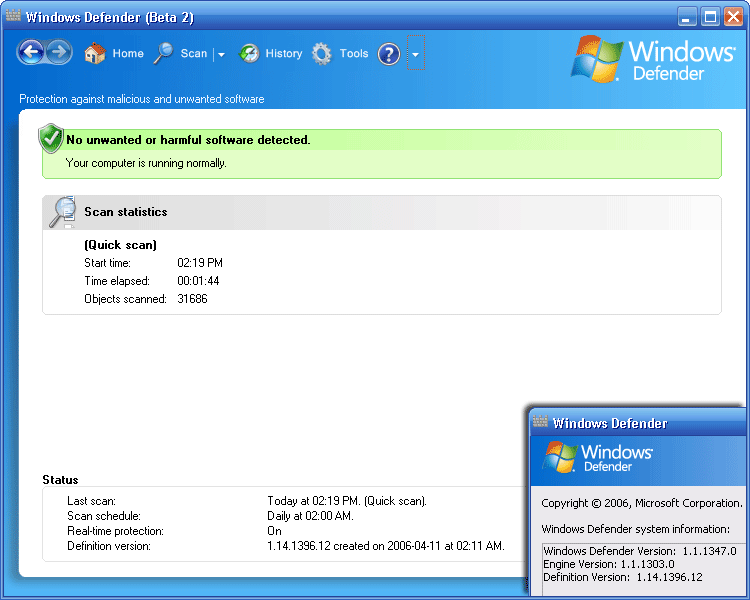Start a scan via the Scan label
Viewport: 750px width, 600px height.
coord(194,54)
